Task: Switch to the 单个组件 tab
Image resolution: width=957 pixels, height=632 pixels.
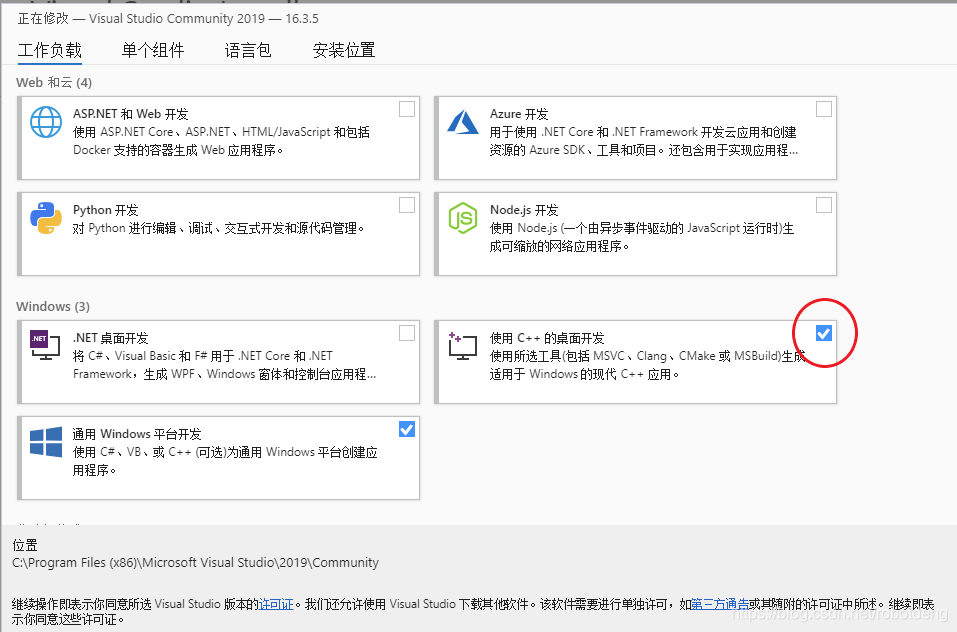Action: pyautogui.click(x=153, y=49)
